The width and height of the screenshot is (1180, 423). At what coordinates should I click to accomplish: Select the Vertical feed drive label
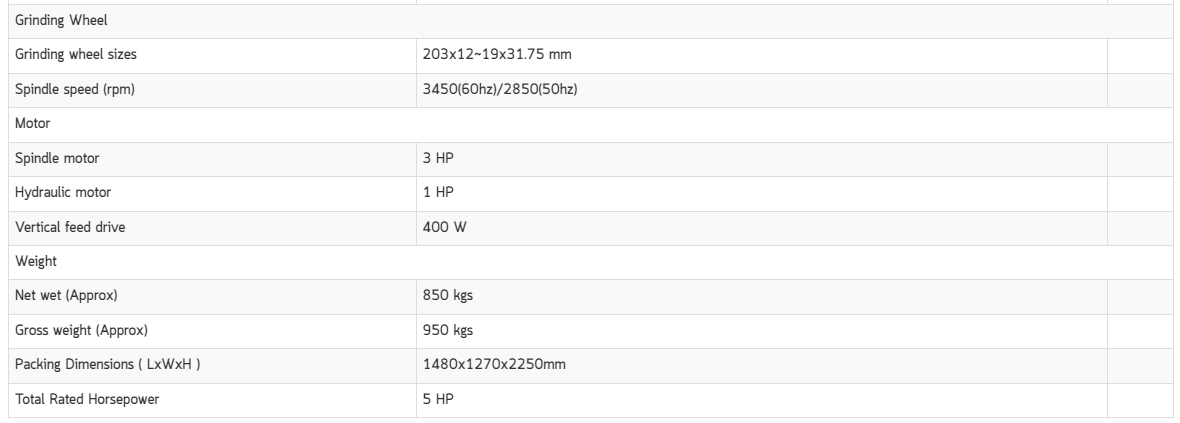pos(70,227)
